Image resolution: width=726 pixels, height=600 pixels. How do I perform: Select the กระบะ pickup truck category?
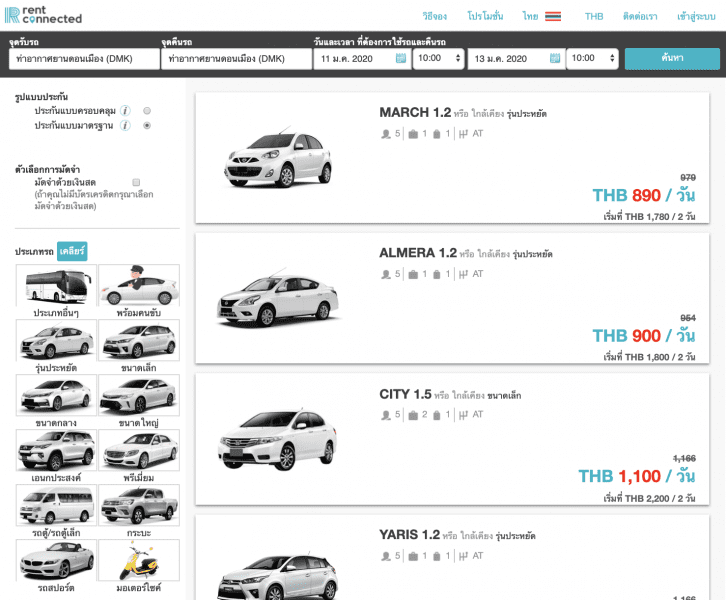[x=139, y=512]
